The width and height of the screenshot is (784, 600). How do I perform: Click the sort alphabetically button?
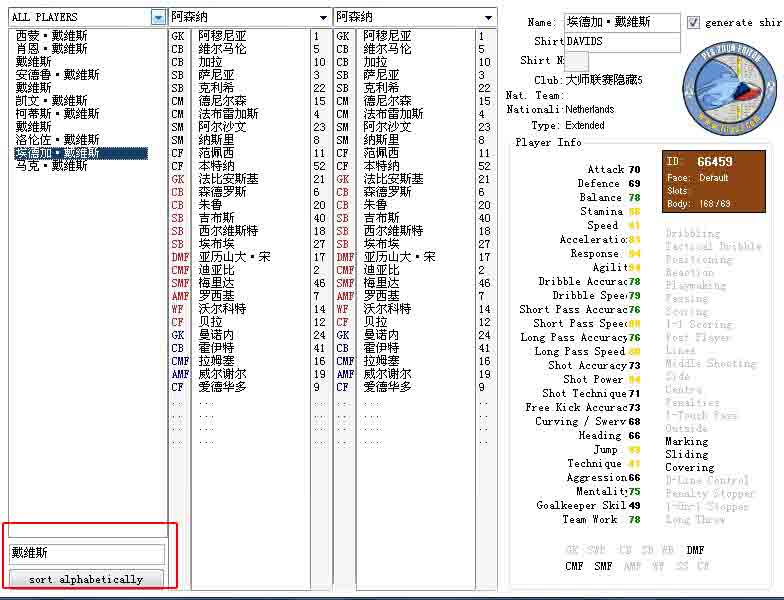tap(86, 579)
